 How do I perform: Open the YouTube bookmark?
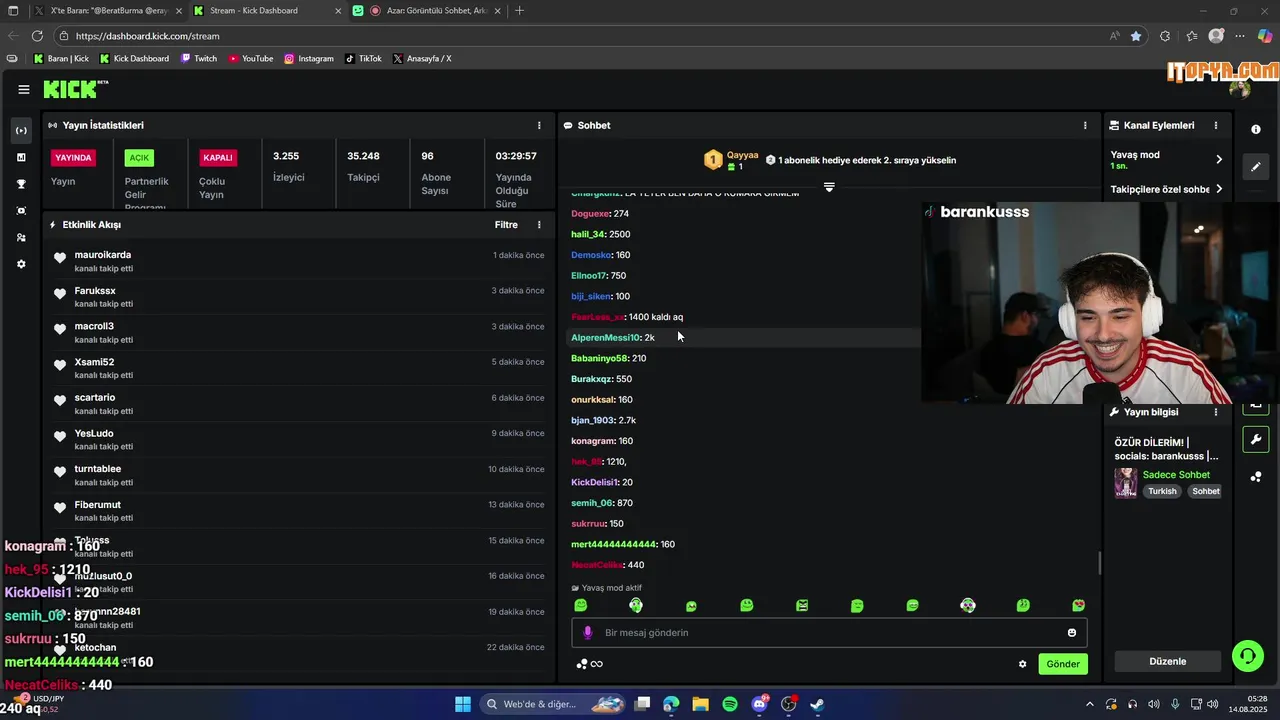click(250, 58)
